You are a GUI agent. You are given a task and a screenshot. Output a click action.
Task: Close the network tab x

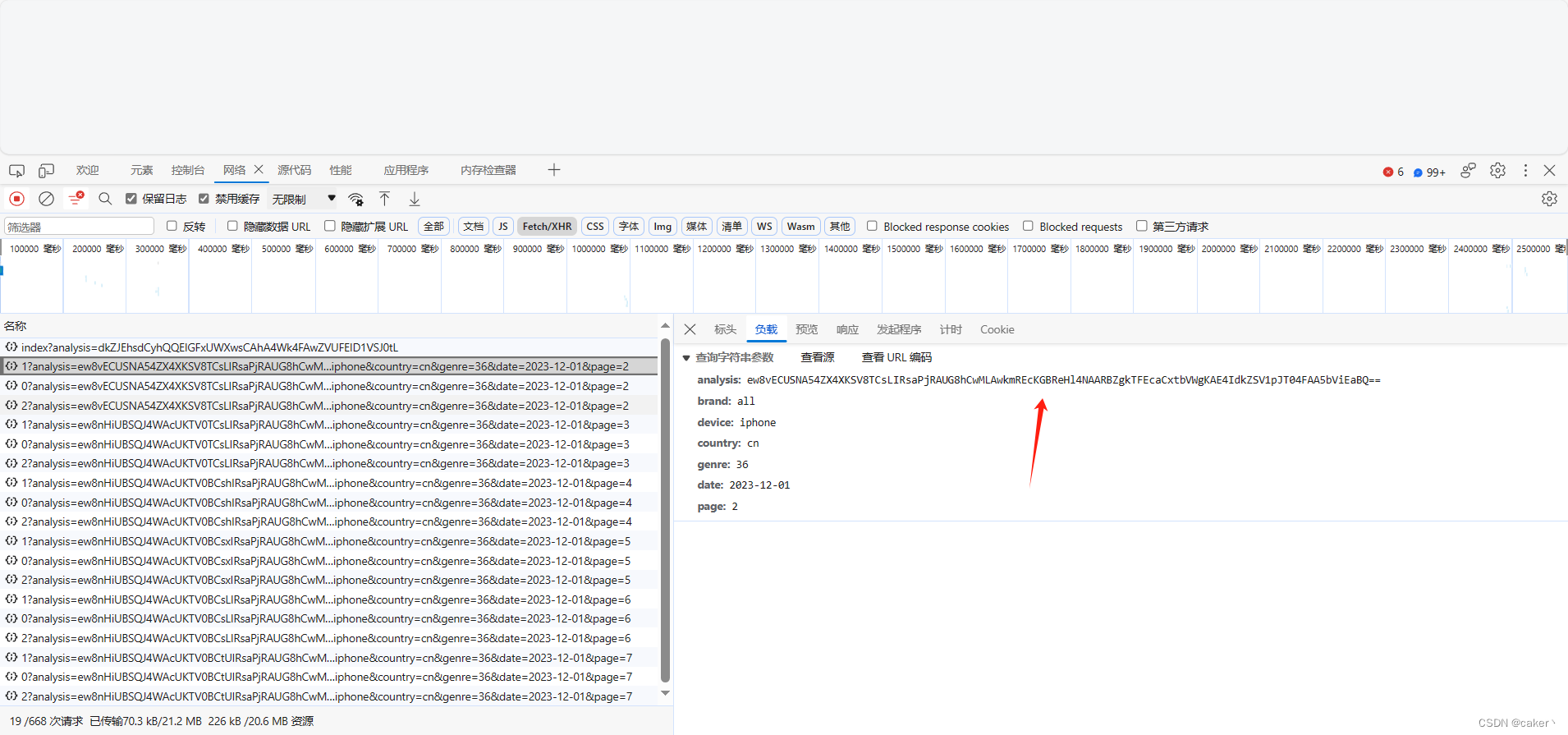click(259, 169)
